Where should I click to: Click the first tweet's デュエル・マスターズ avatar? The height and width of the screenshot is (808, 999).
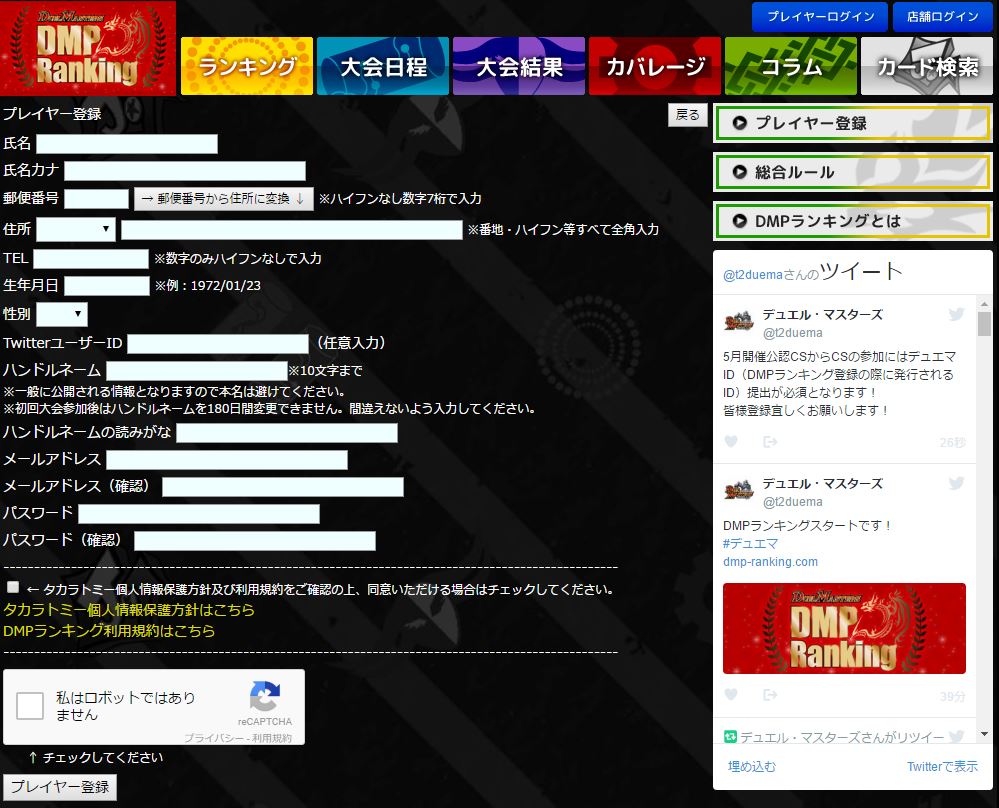739,322
